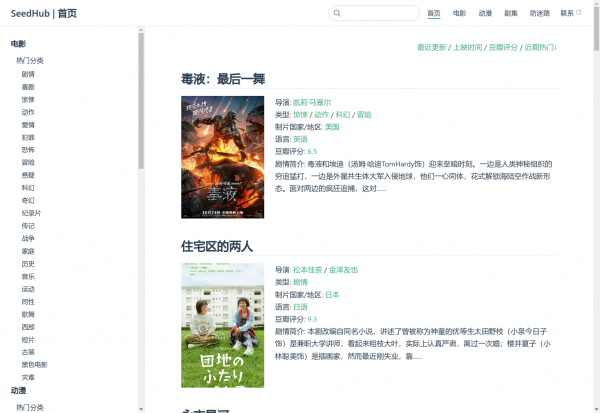Select 音乐 category in sidebar
The height and width of the screenshot is (413, 600).
tap(28, 276)
